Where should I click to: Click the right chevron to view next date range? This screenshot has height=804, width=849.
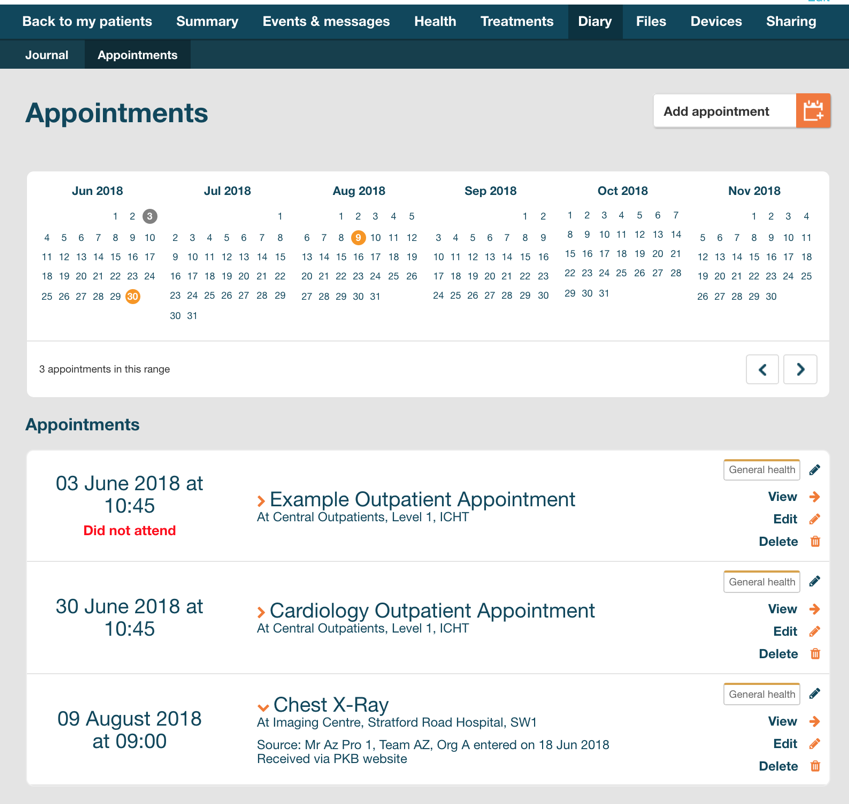click(799, 369)
